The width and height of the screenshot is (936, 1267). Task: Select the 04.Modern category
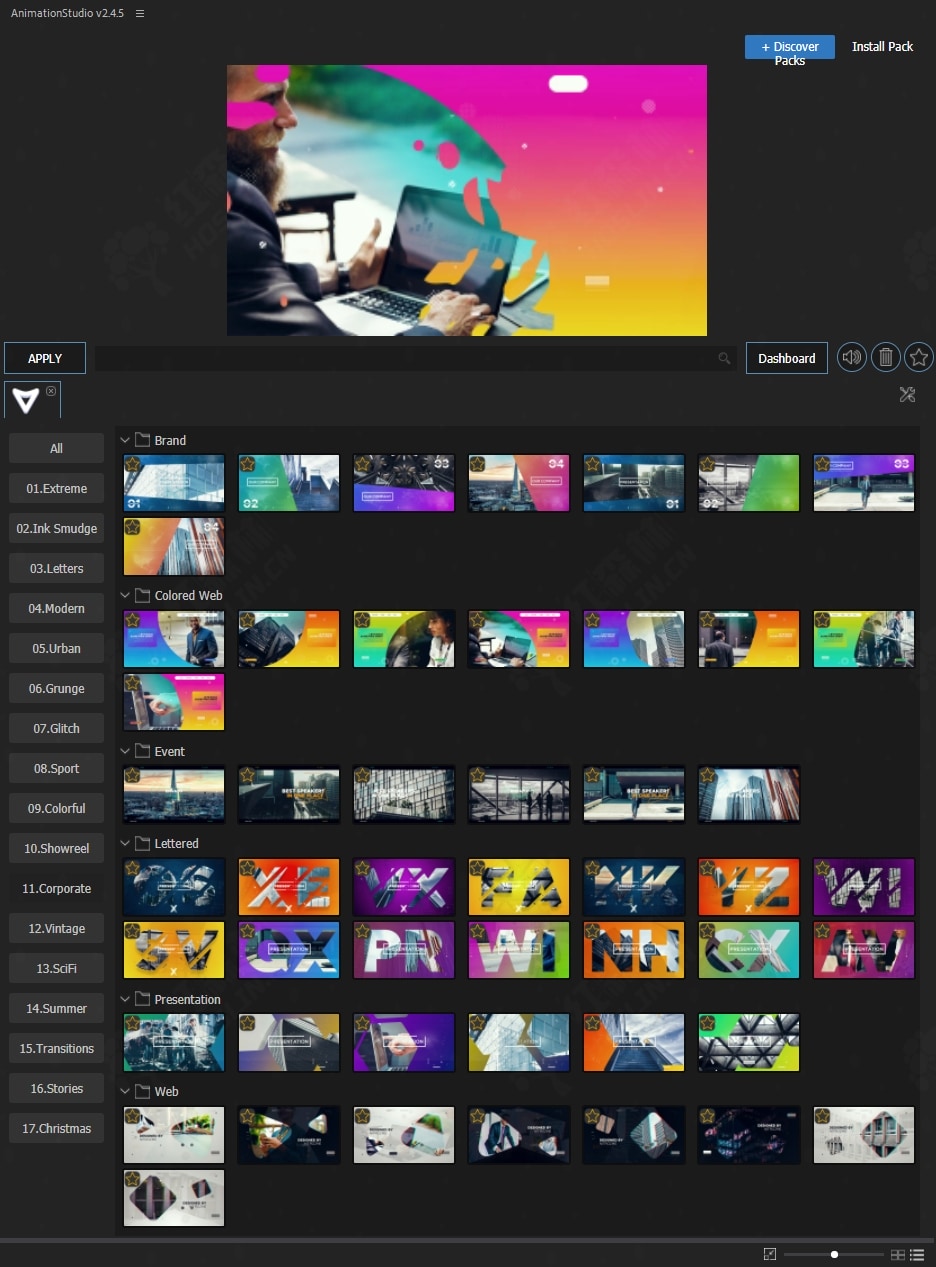pyautogui.click(x=56, y=608)
